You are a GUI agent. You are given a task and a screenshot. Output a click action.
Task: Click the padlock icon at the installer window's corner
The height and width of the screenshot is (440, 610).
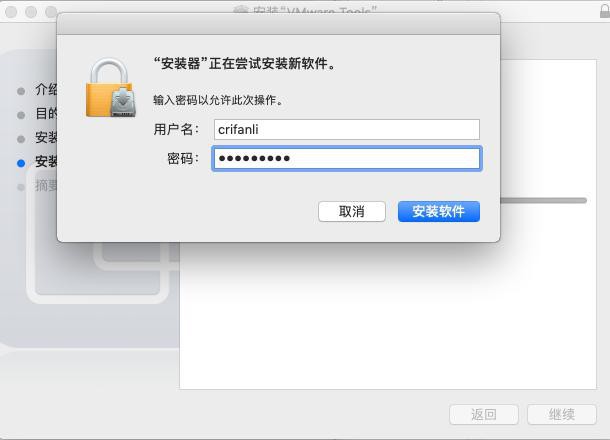605,10
